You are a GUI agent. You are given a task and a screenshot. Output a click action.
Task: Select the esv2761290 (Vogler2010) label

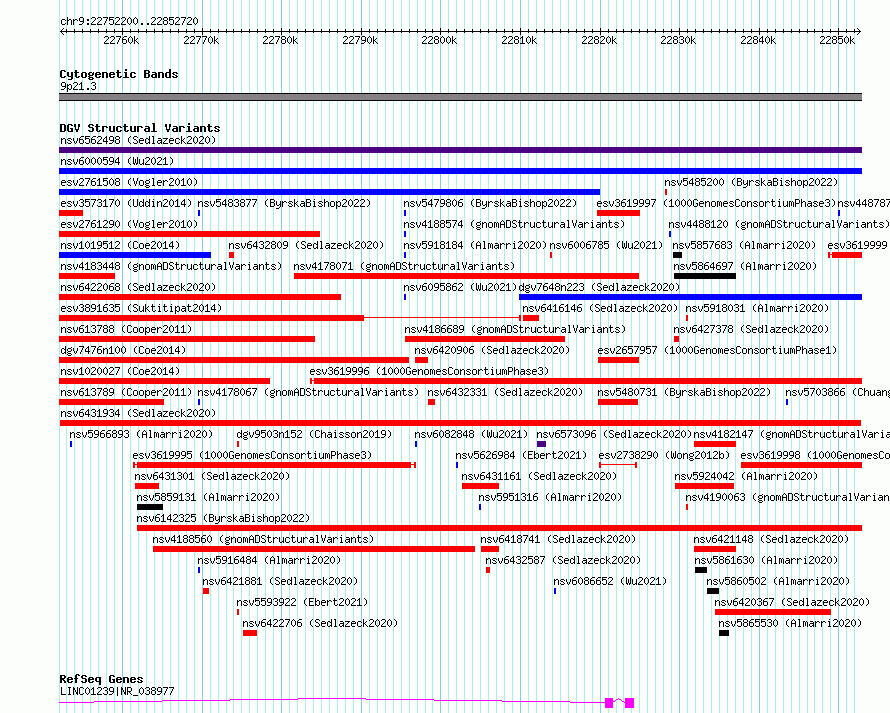129,224
